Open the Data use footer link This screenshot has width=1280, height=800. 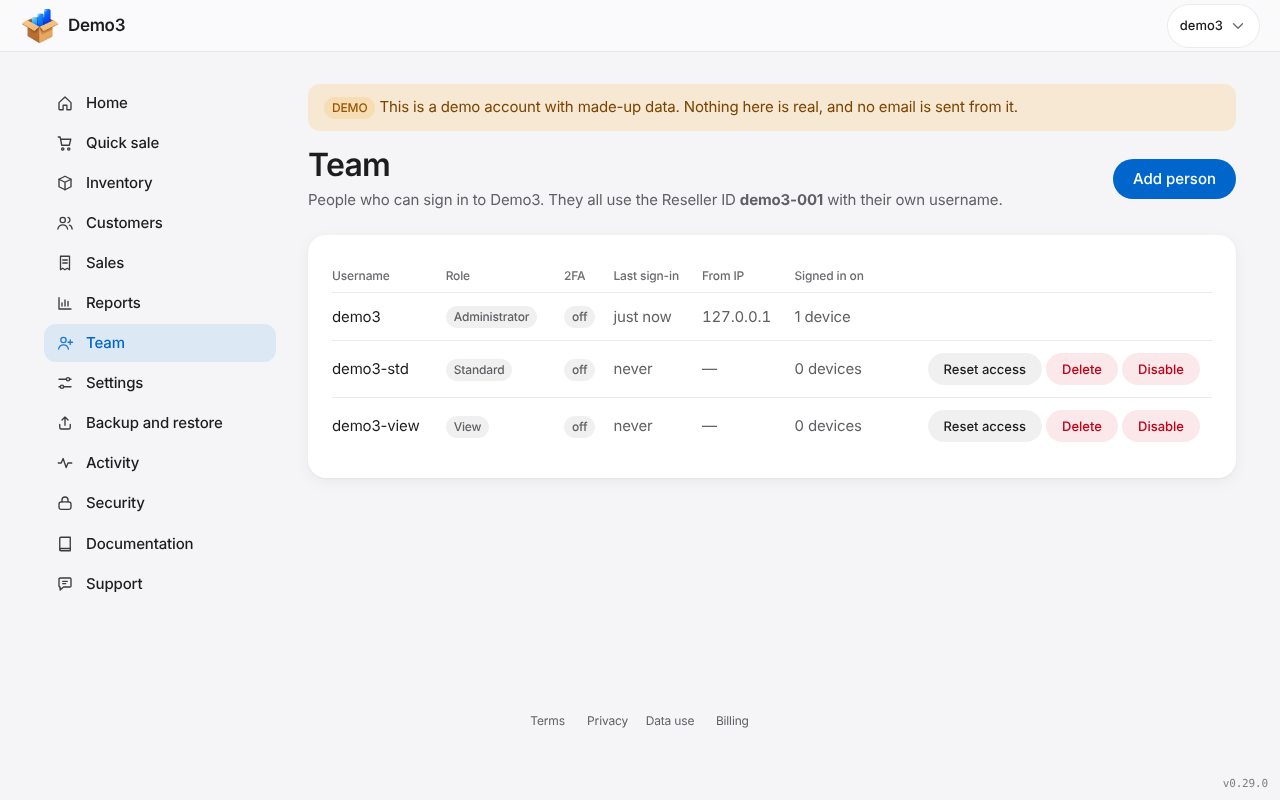click(670, 721)
